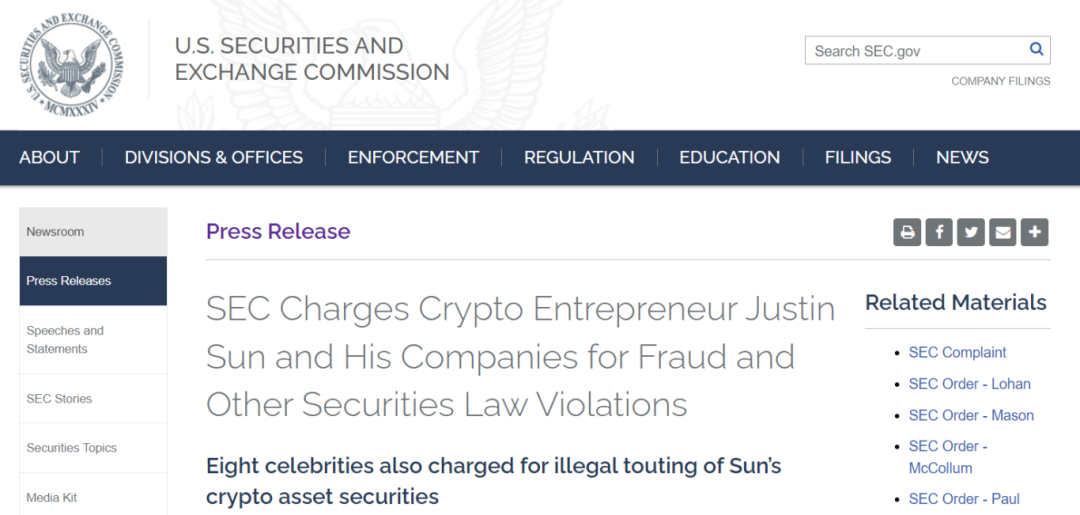This screenshot has width=1080, height=515.
Task: Open the Regulation menu
Action: click(579, 158)
